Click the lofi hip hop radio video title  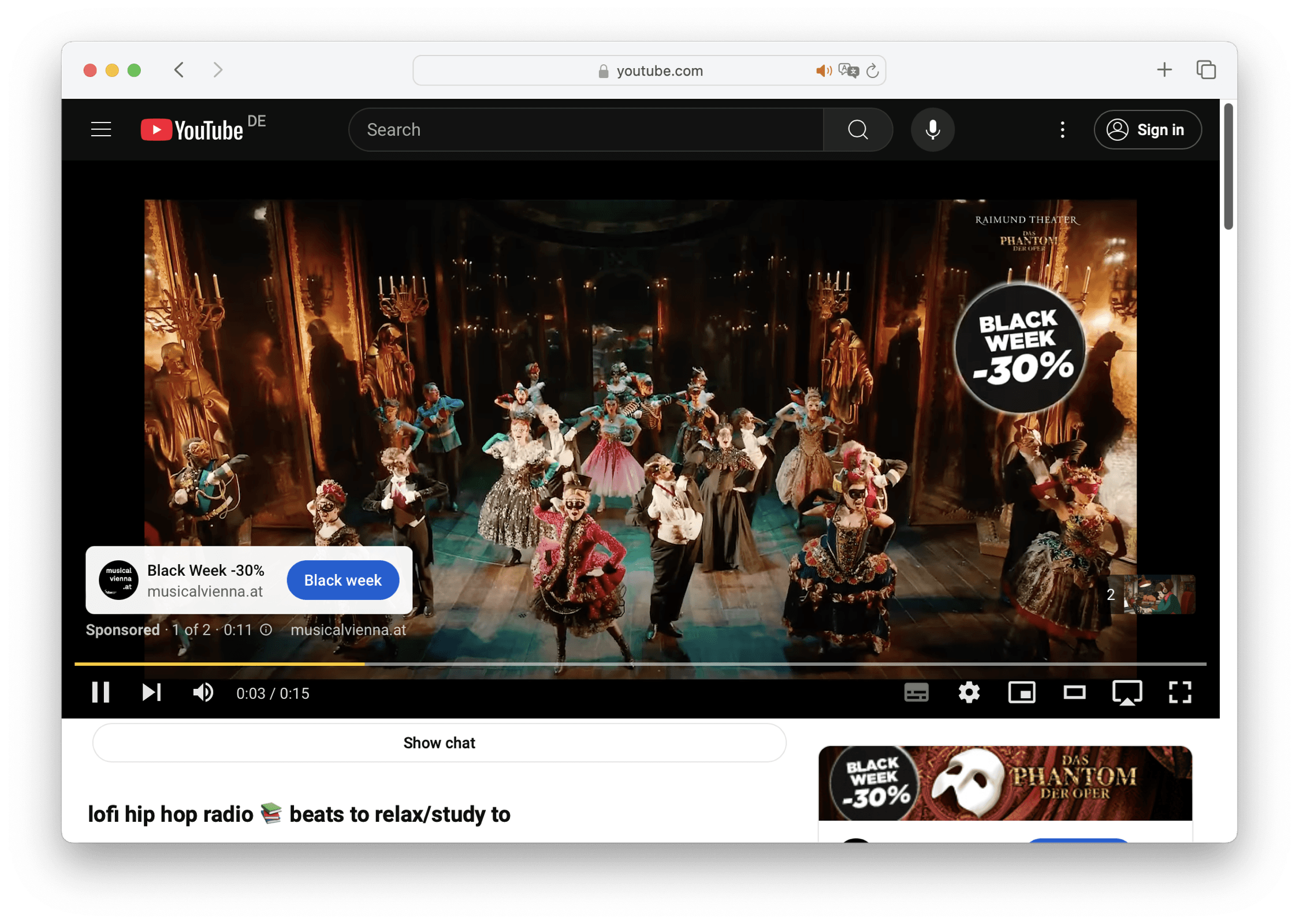(299, 814)
